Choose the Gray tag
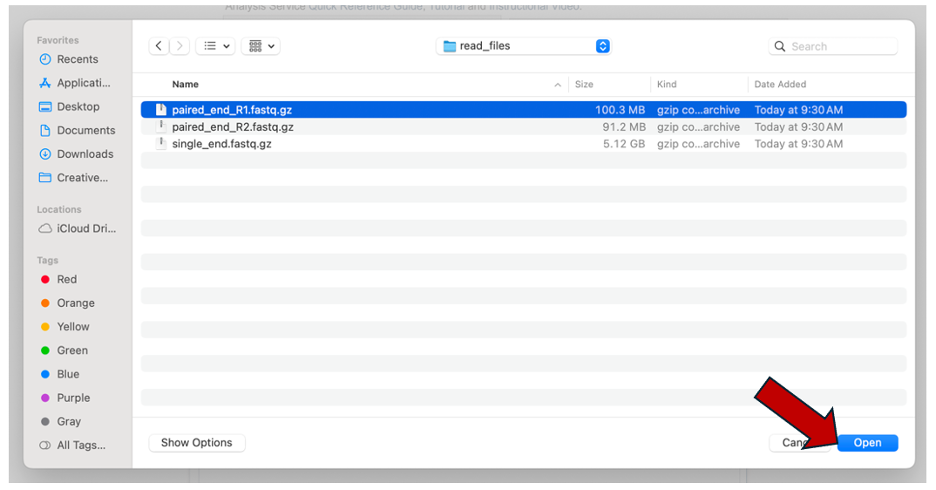 (x=60, y=421)
